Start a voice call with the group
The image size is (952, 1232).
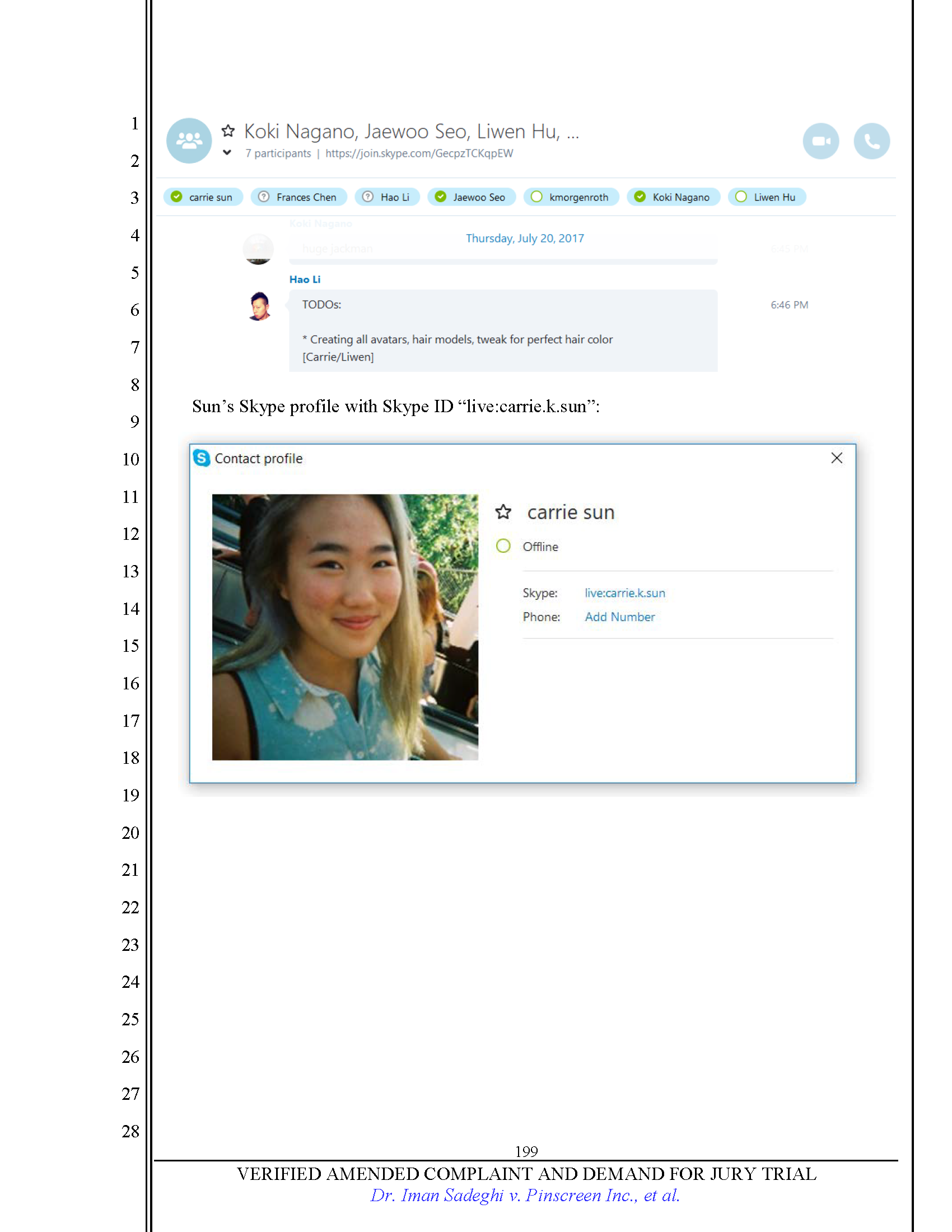pos(871,141)
